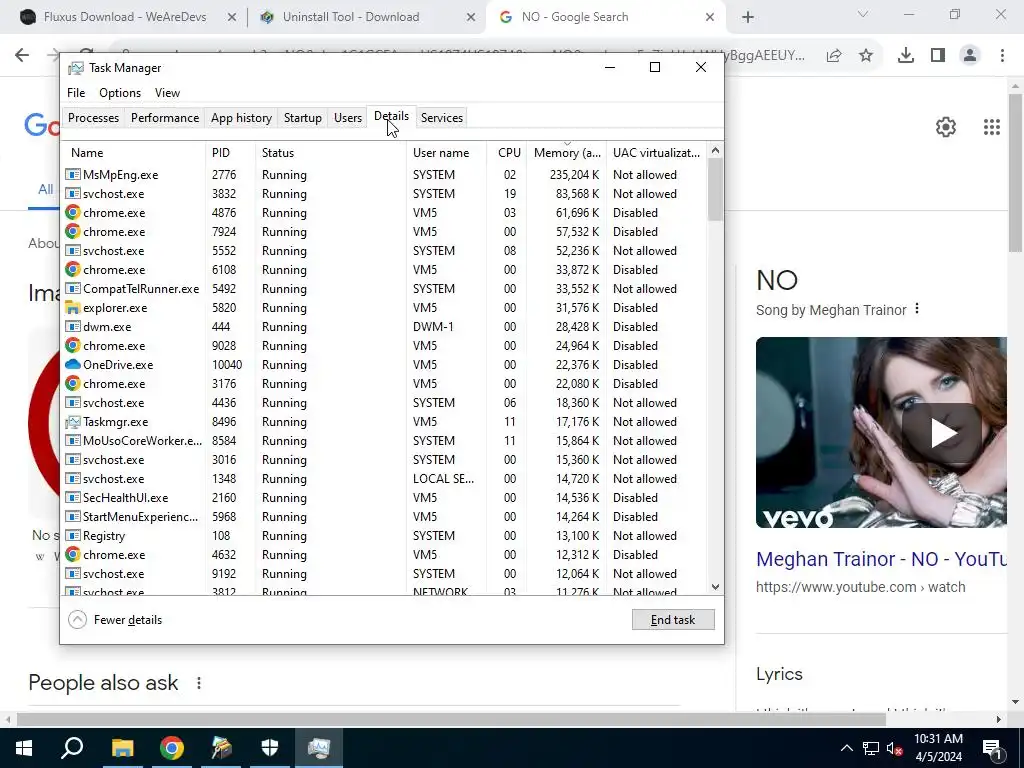This screenshot has height=768, width=1024.
Task: Select svchost.exe with PID 3832
Action: 385,194
